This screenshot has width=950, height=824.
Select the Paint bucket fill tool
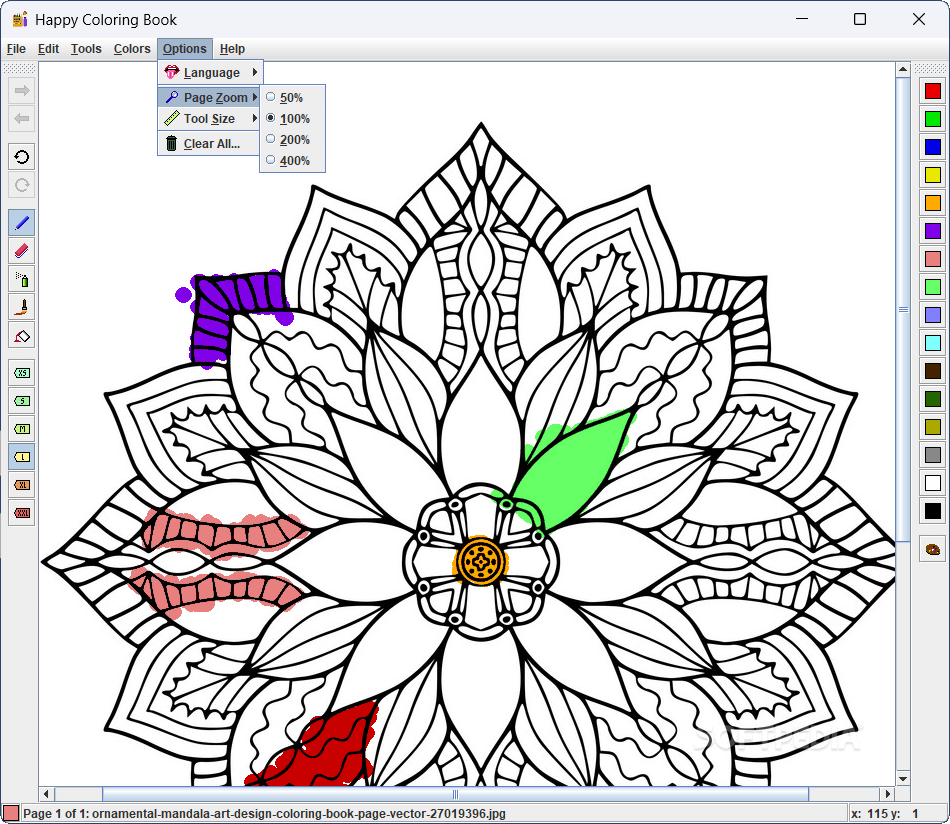(22, 336)
